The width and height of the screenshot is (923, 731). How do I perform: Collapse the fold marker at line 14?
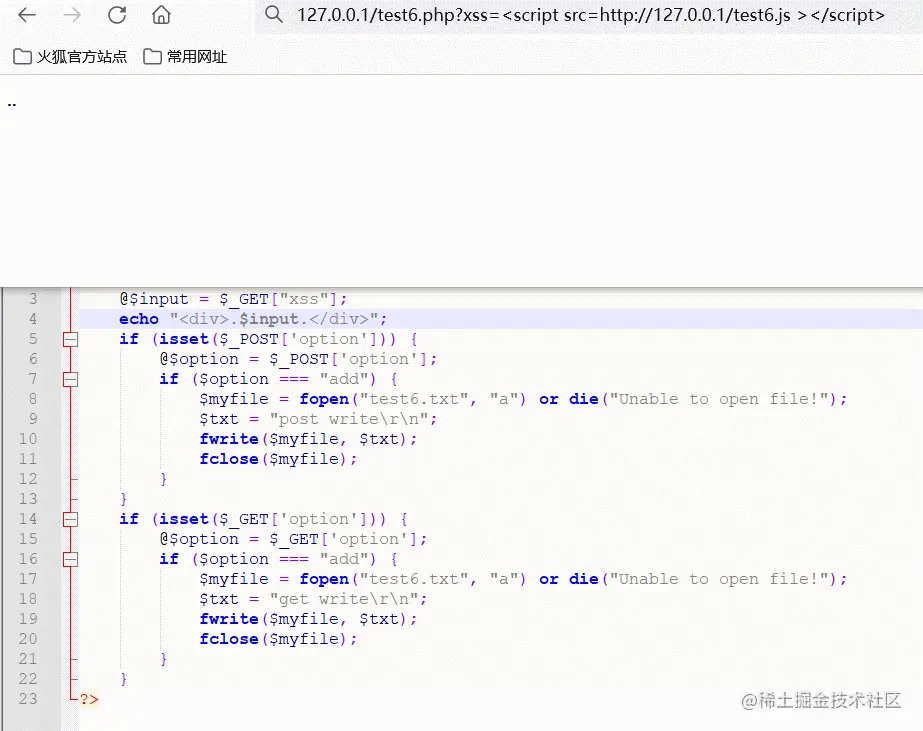point(71,519)
